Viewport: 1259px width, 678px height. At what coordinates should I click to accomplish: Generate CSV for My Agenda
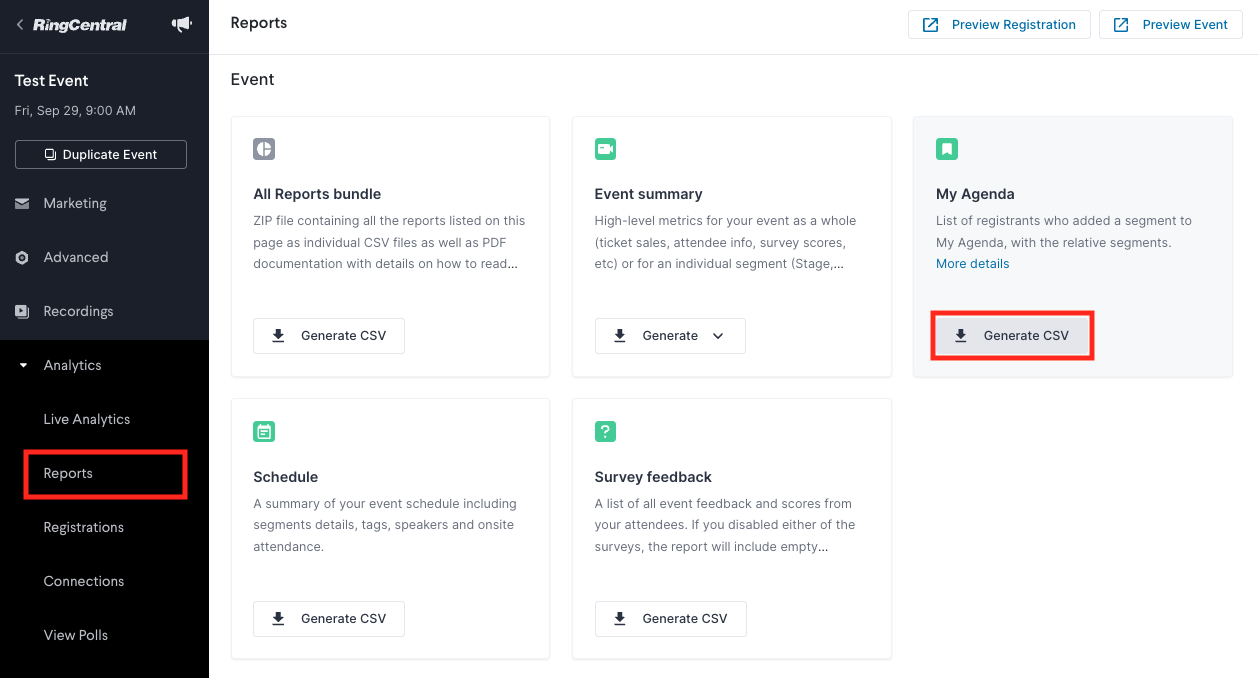coord(1012,336)
